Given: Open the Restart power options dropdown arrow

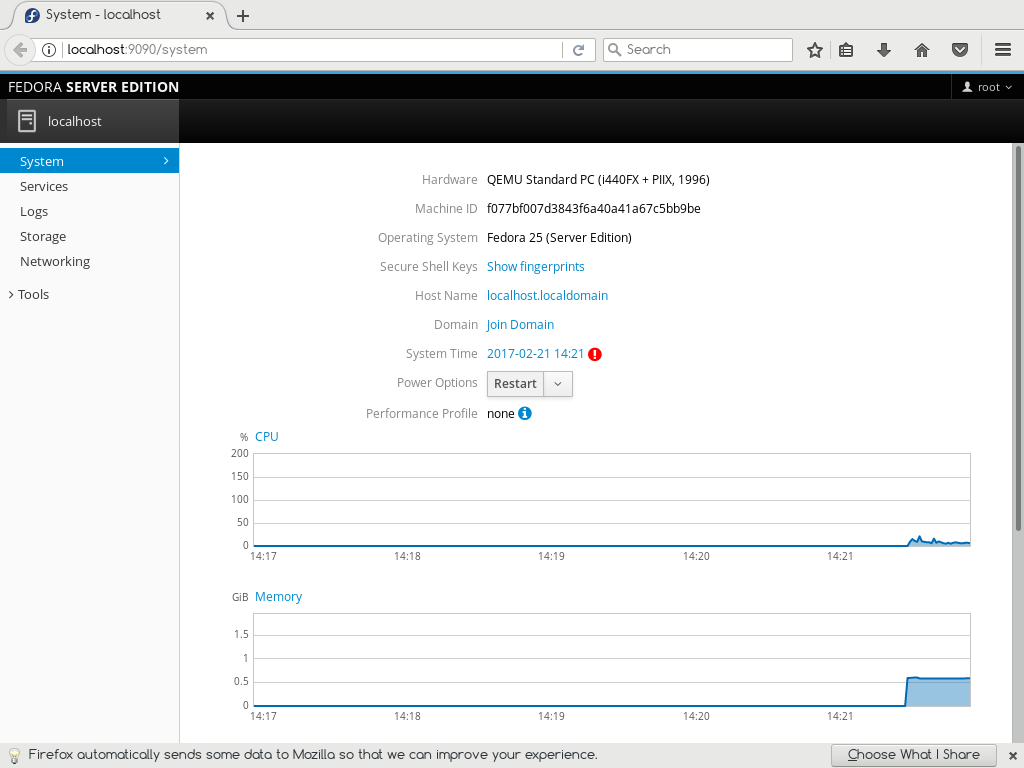Looking at the screenshot, I should pos(558,384).
